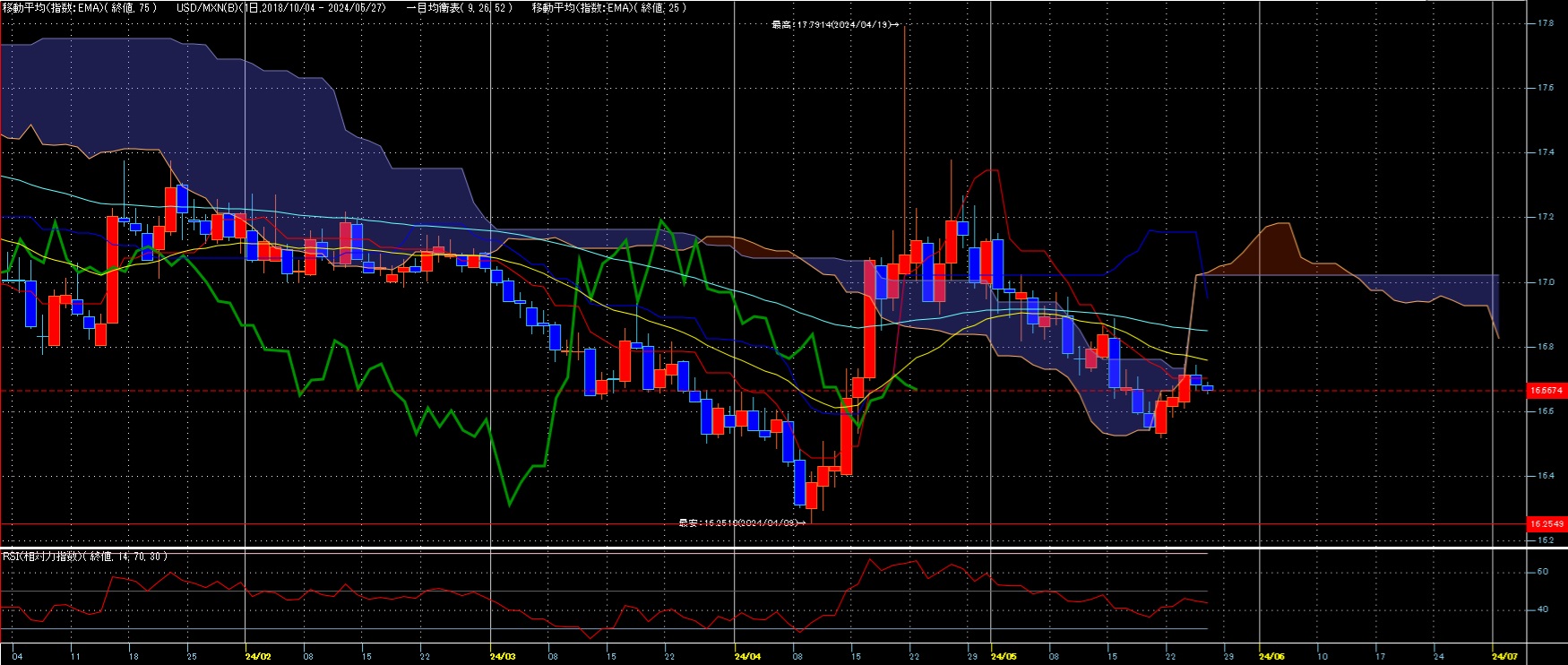Click the 17.2 price axis label
1568x665 pixels.
1546,217
